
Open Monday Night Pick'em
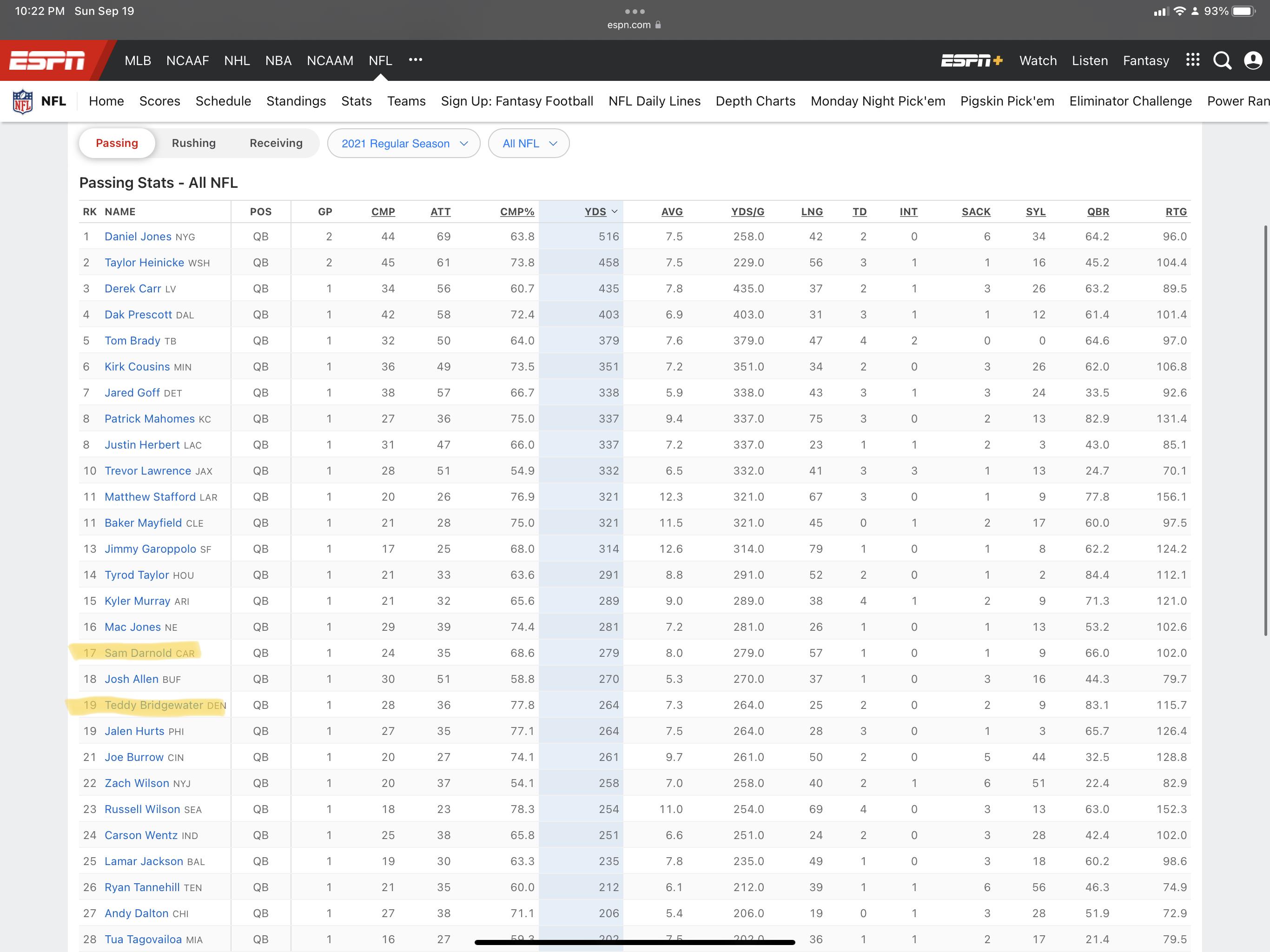pos(877,101)
